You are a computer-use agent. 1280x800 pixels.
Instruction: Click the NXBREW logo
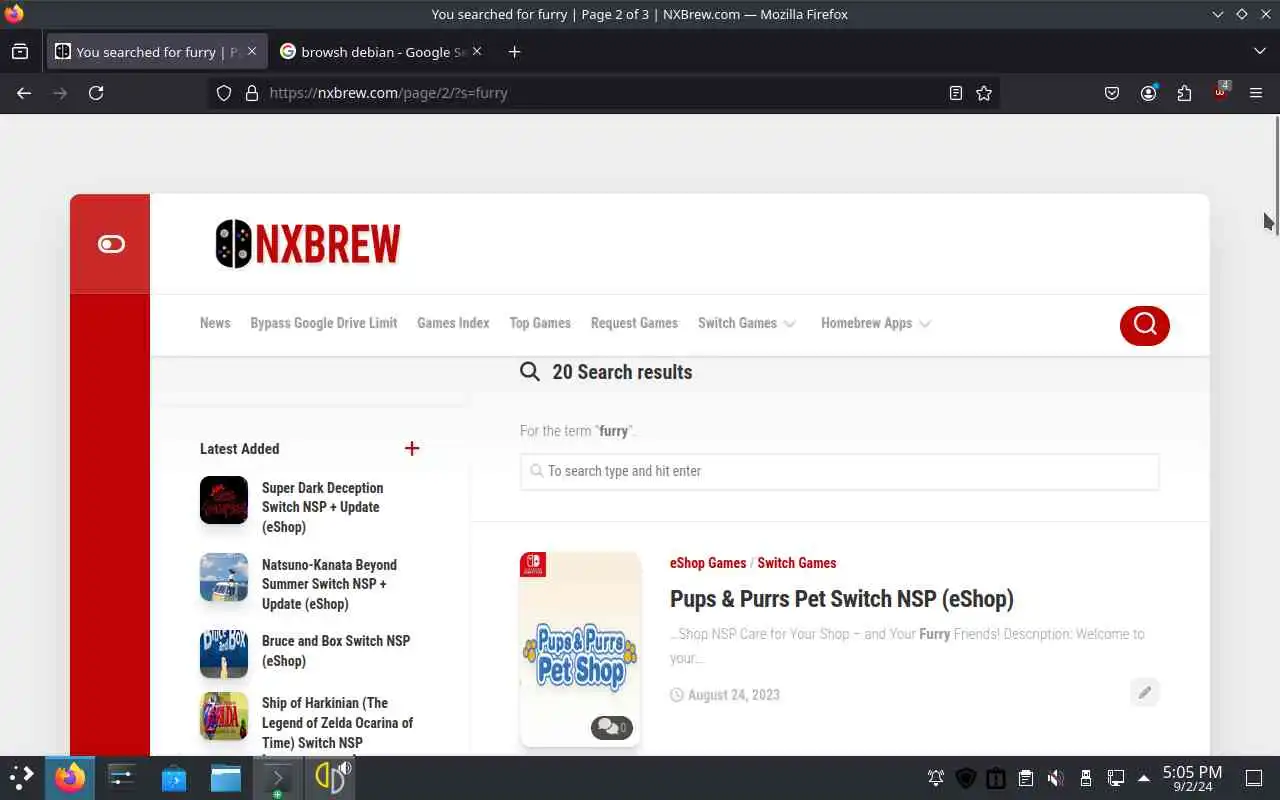[308, 244]
